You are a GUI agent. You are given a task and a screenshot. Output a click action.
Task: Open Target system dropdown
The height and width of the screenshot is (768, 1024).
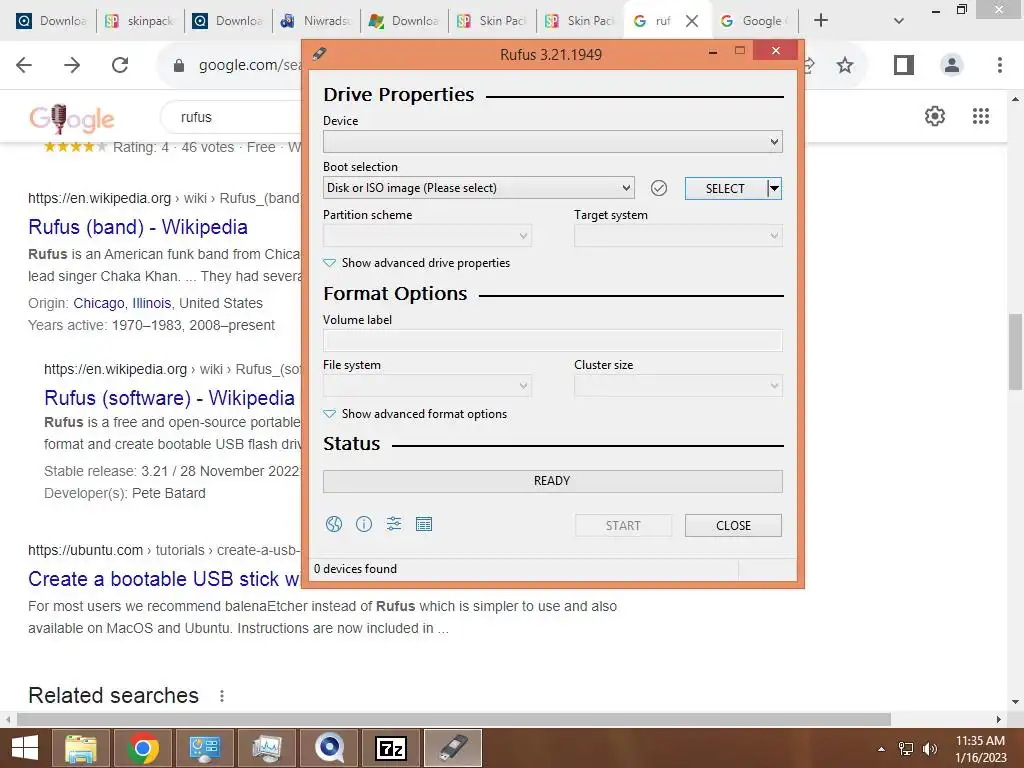coord(678,236)
